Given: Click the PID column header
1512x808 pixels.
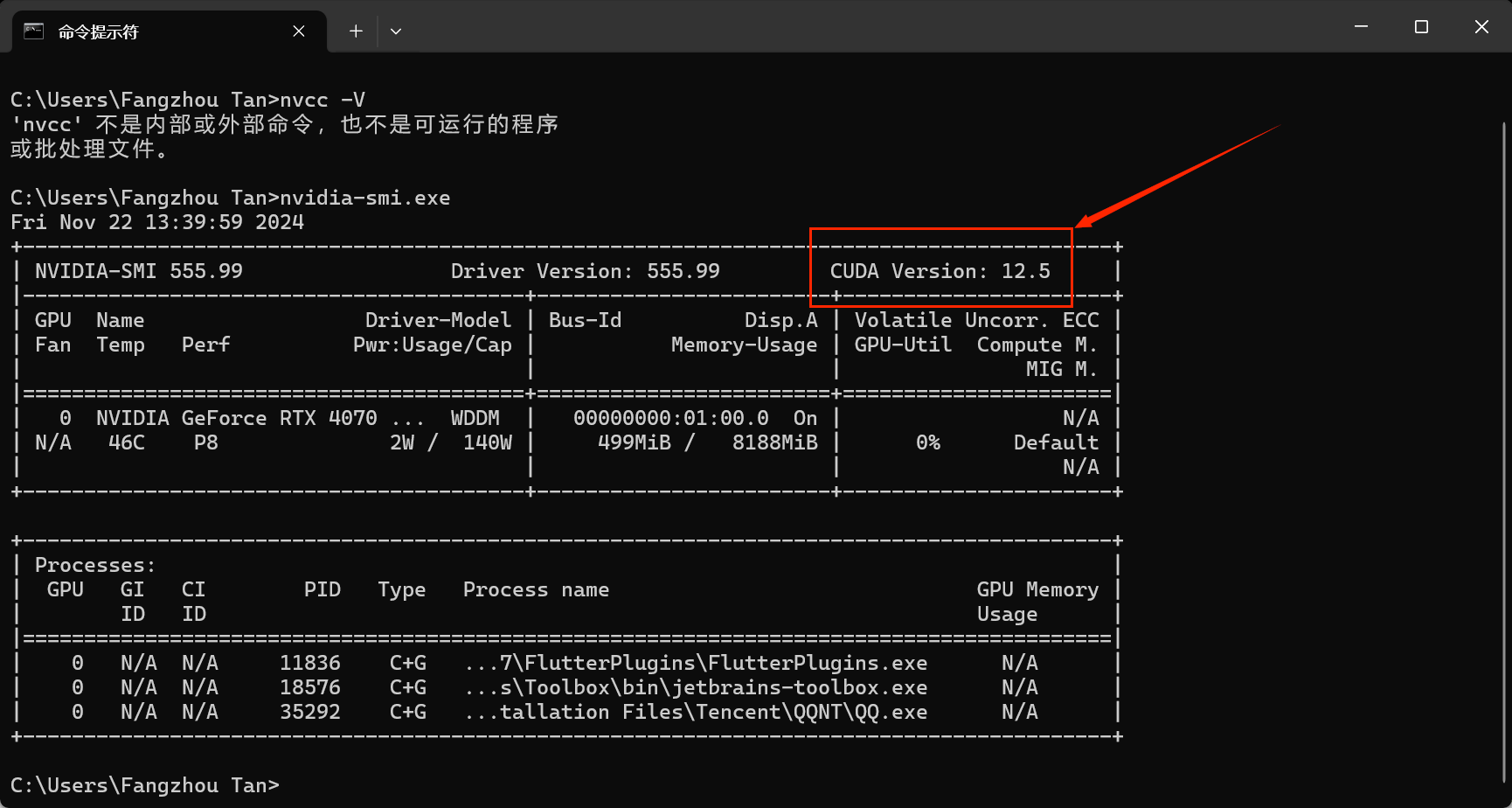Looking at the screenshot, I should tap(323, 589).
